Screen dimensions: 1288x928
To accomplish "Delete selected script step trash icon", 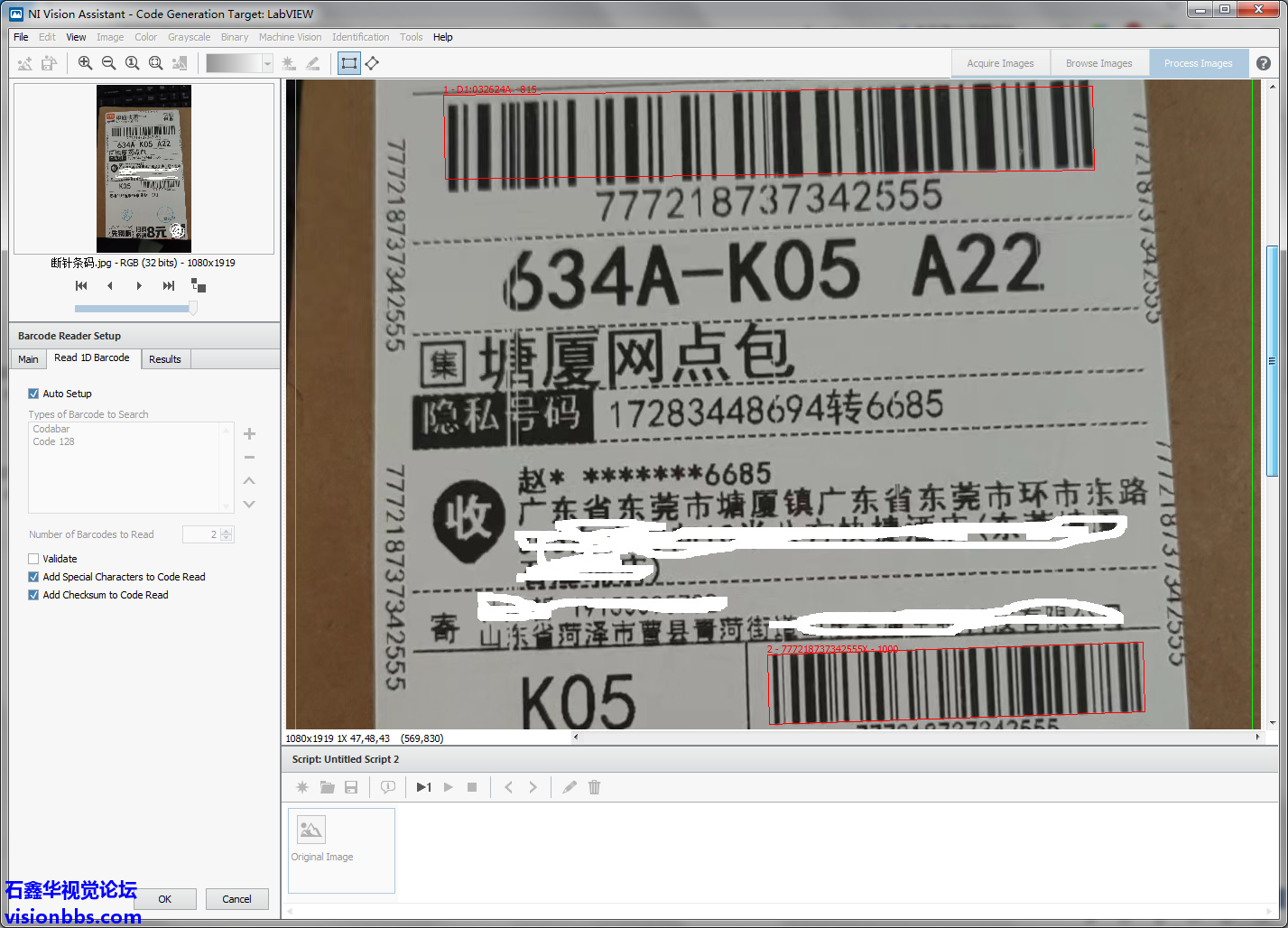I will (594, 787).
